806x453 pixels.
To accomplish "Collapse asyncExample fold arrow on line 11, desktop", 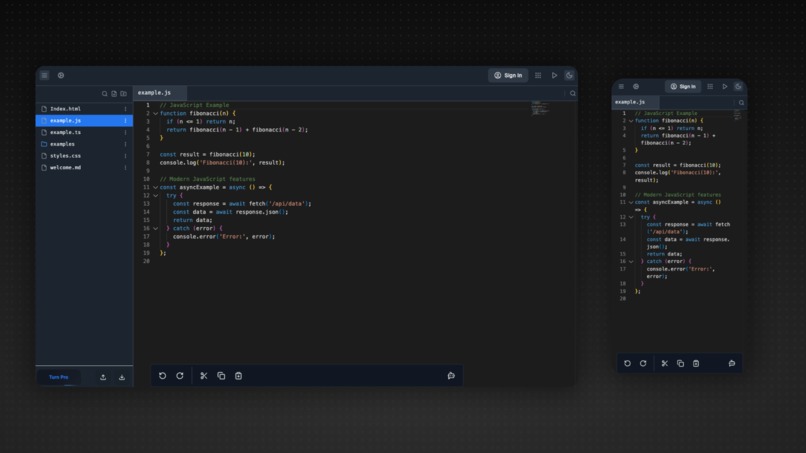I will (155, 187).
